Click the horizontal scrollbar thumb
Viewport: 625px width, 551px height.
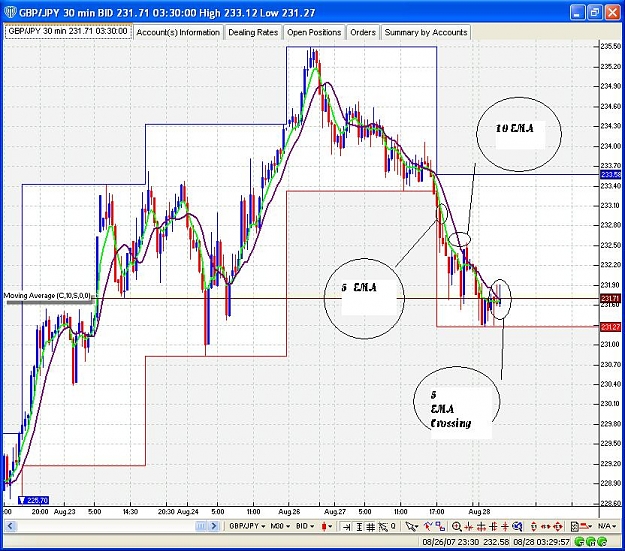pos(200,526)
